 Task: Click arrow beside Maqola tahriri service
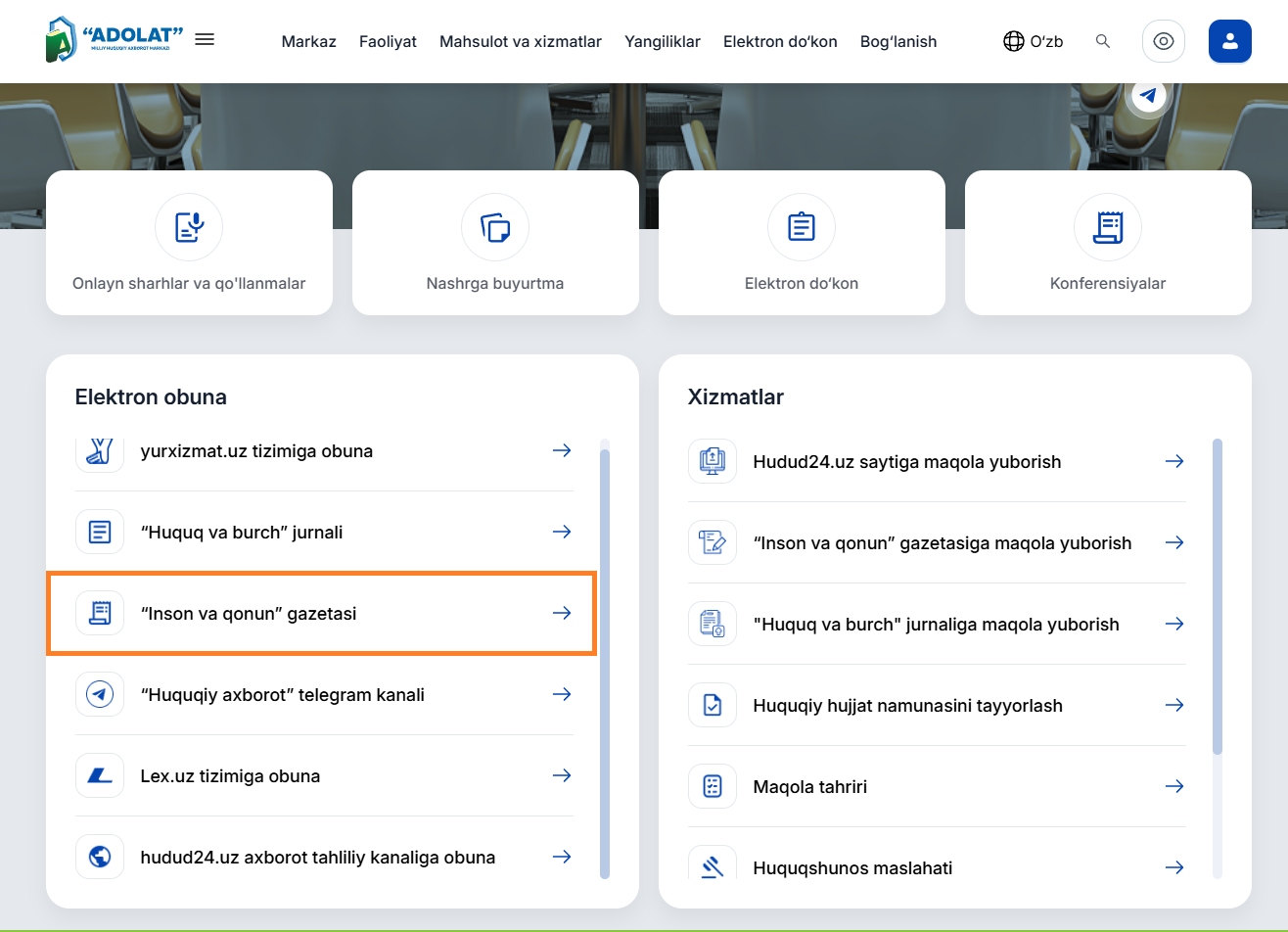coord(1174,786)
